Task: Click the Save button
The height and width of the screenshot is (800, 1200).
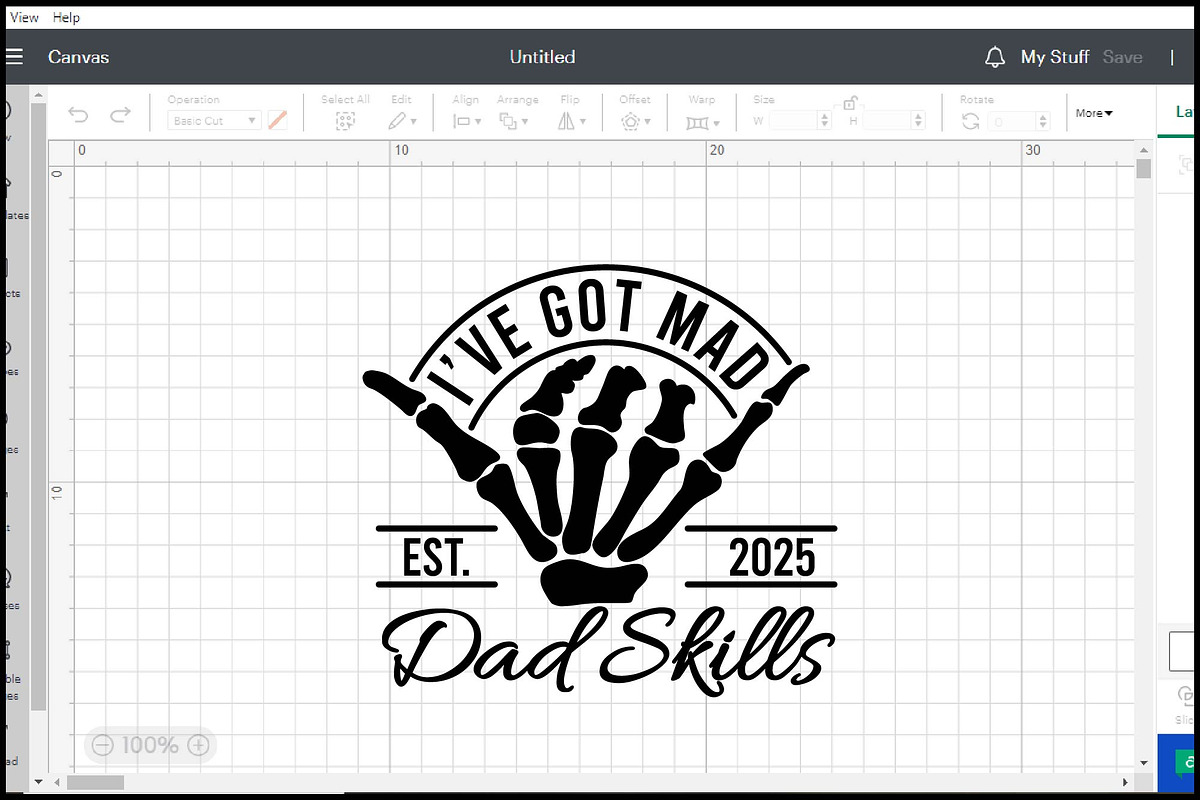Action: coord(1122,57)
